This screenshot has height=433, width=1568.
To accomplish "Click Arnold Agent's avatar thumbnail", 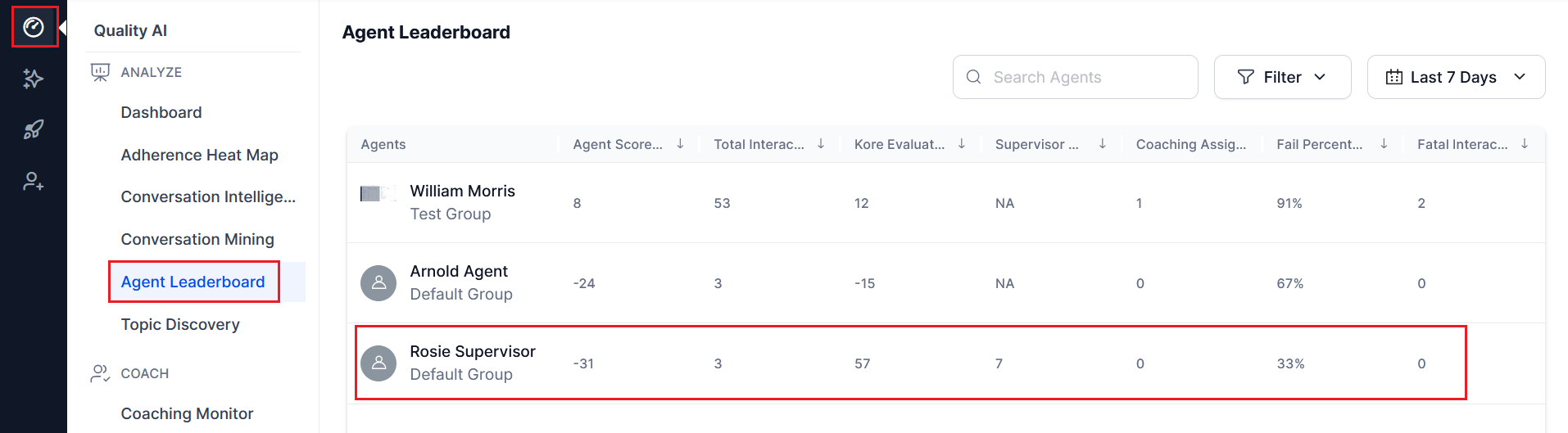I will [x=378, y=283].
